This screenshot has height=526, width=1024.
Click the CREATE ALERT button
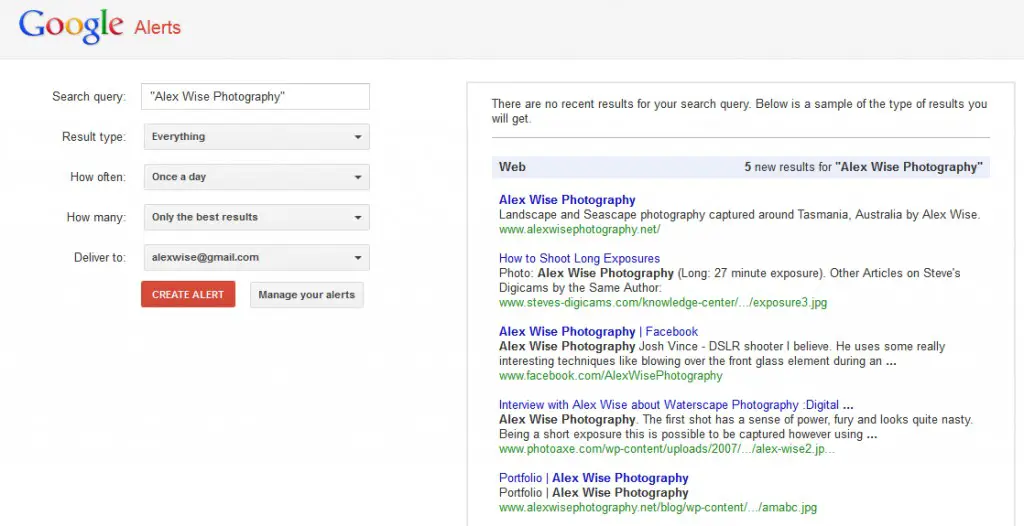pos(188,295)
